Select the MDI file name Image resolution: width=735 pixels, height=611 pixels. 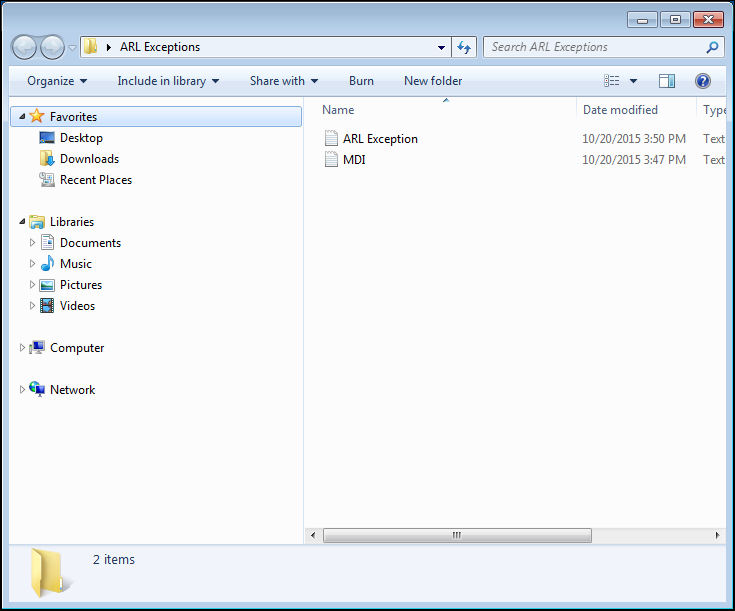[354, 160]
